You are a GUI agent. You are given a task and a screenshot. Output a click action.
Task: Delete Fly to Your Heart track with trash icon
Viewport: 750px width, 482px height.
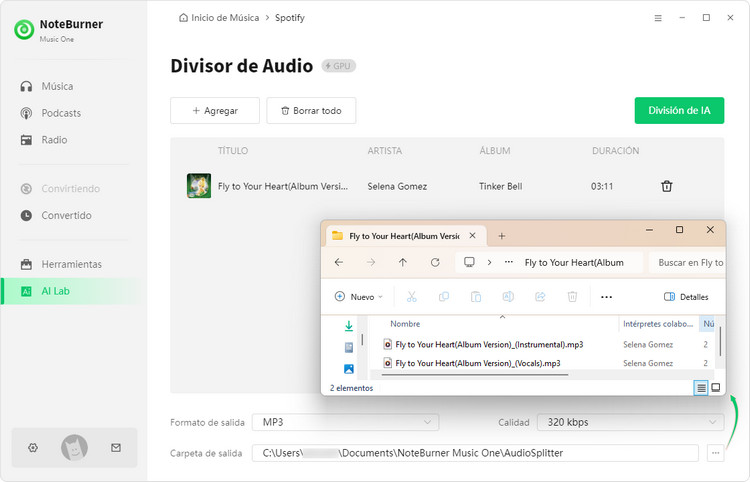(x=666, y=186)
